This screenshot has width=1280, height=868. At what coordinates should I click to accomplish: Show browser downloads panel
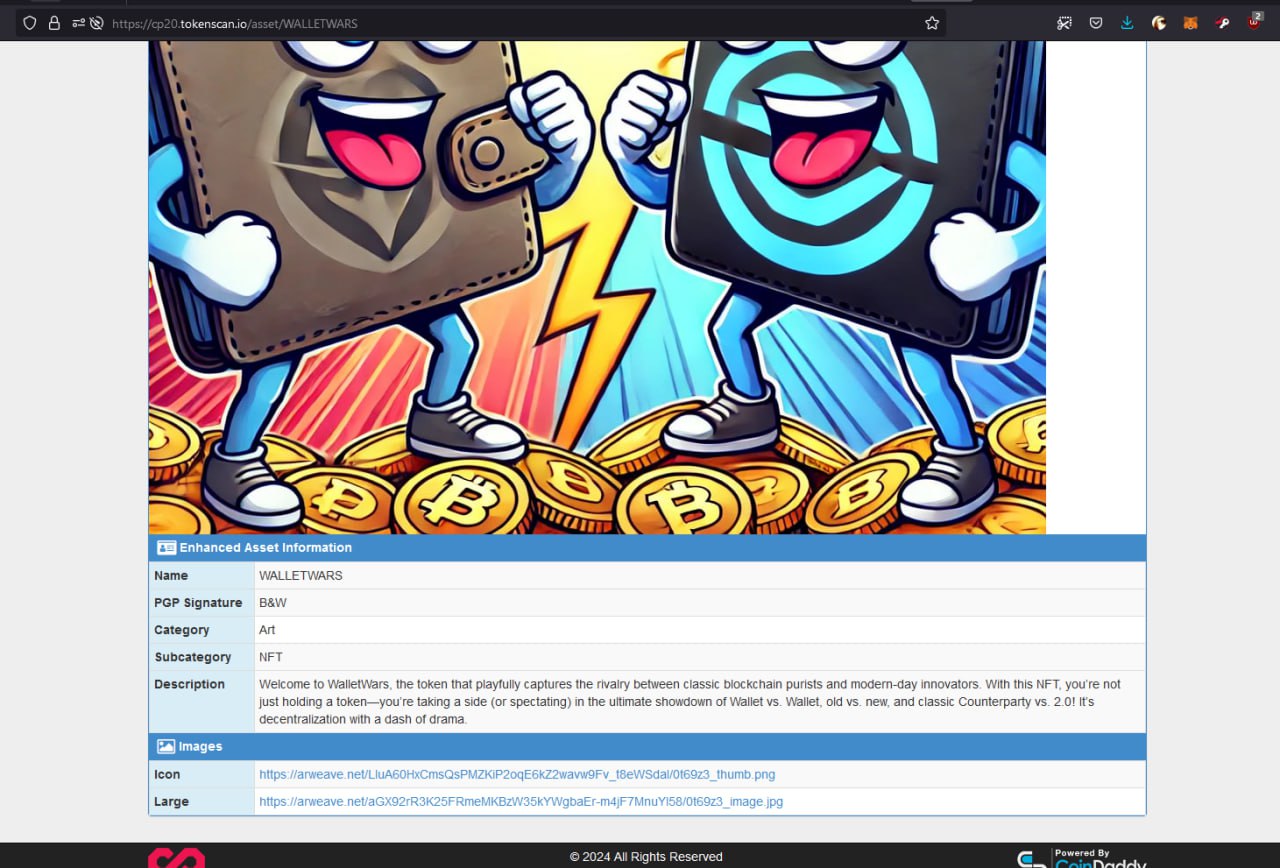1127,23
